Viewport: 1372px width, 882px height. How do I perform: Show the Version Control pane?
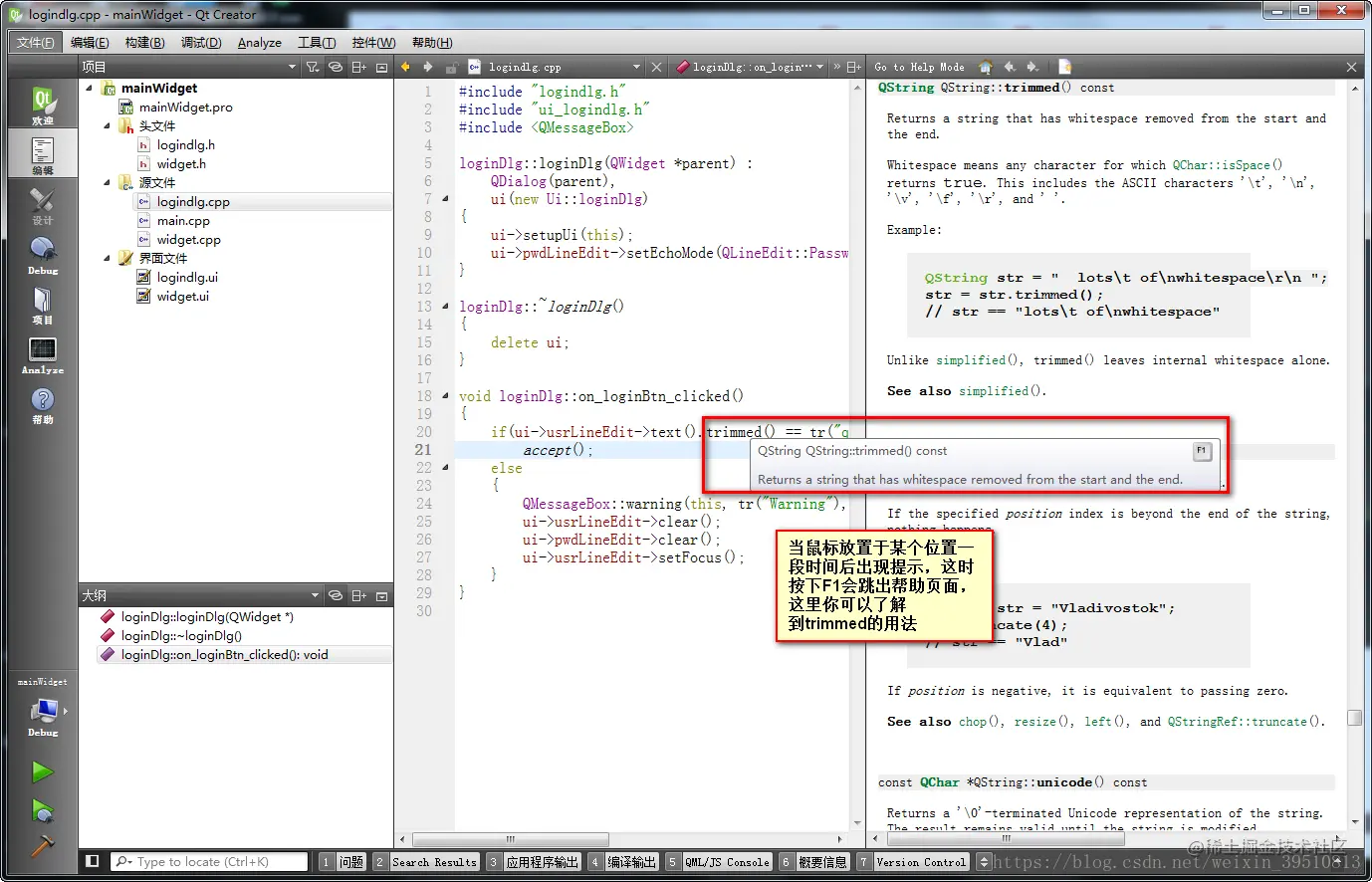coord(912,862)
